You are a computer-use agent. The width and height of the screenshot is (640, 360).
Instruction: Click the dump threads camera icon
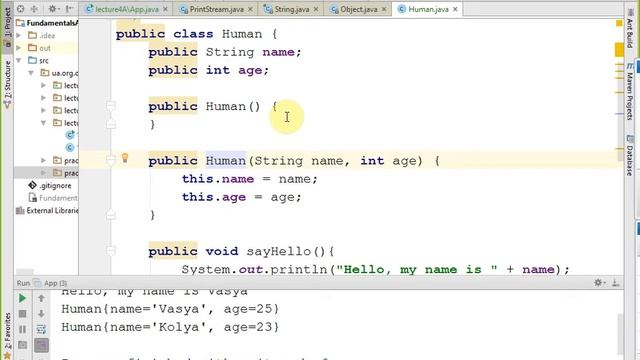point(22,345)
